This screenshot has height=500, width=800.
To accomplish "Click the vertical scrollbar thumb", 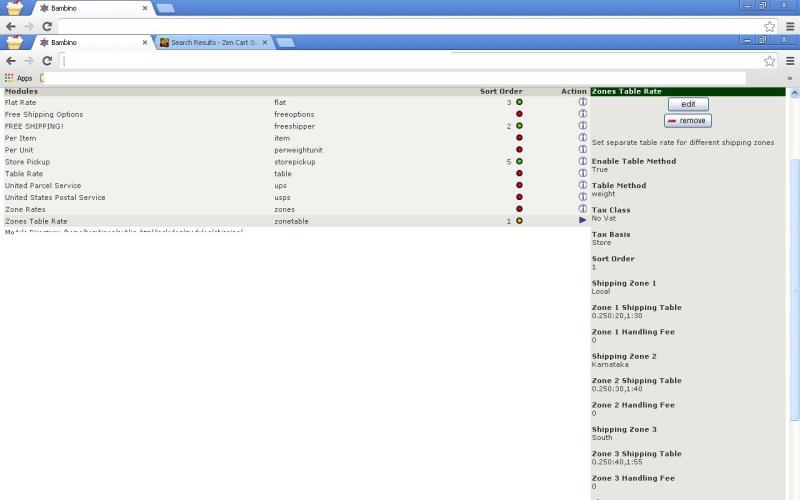I will 794,290.
